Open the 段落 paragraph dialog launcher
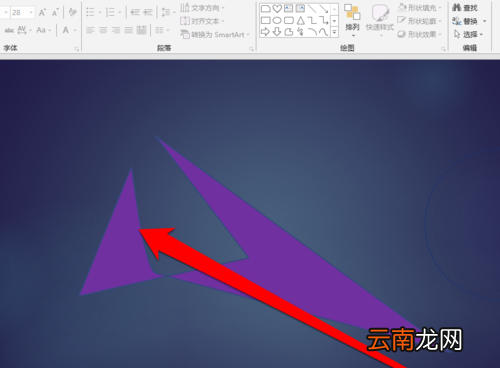 click(x=251, y=49)
